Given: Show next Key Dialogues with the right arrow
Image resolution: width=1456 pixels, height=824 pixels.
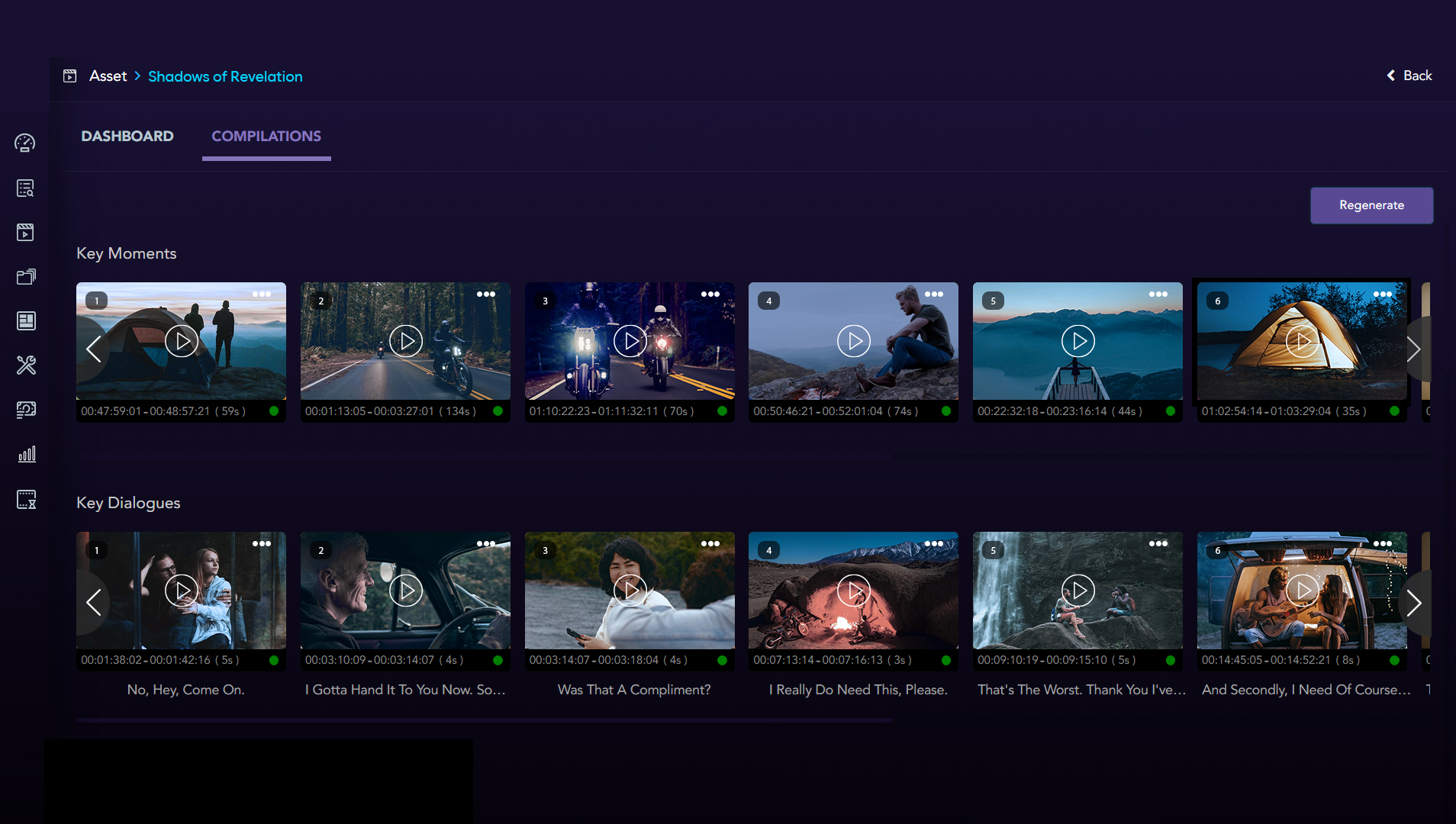Looking at the screenshot, I should [1414, 603].
